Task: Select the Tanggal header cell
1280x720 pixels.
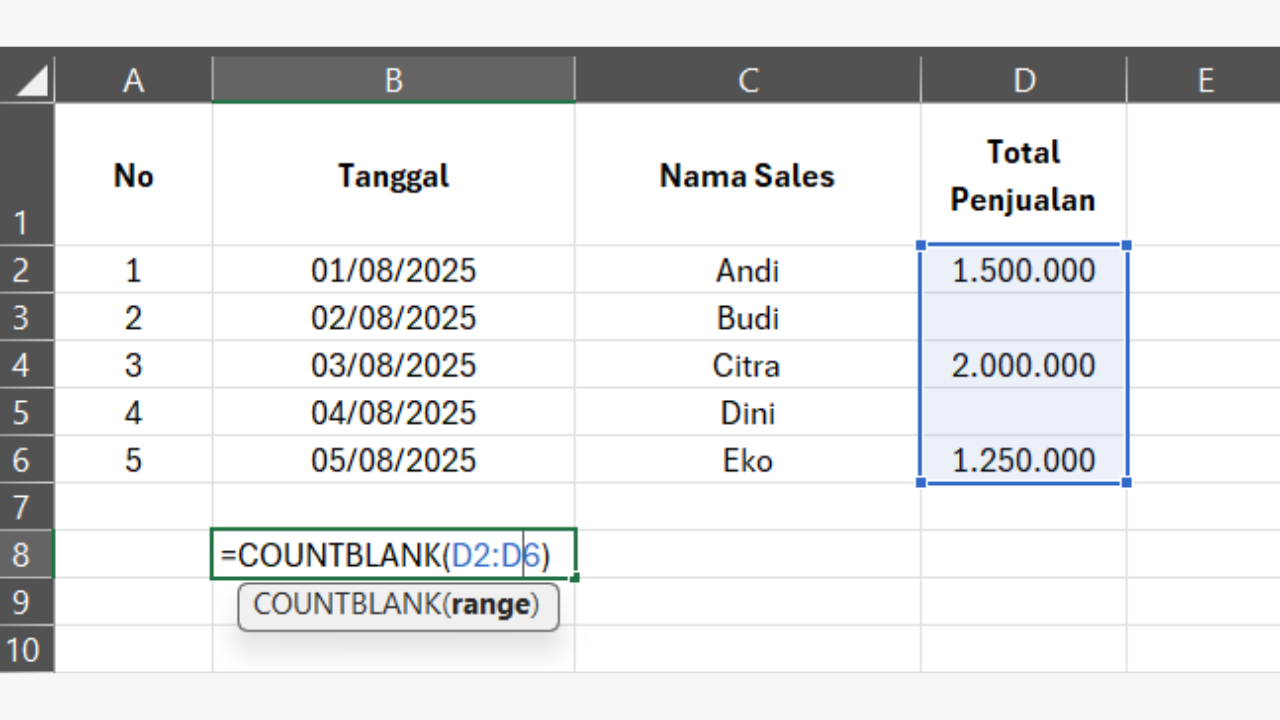Action: tap(393, 176)
